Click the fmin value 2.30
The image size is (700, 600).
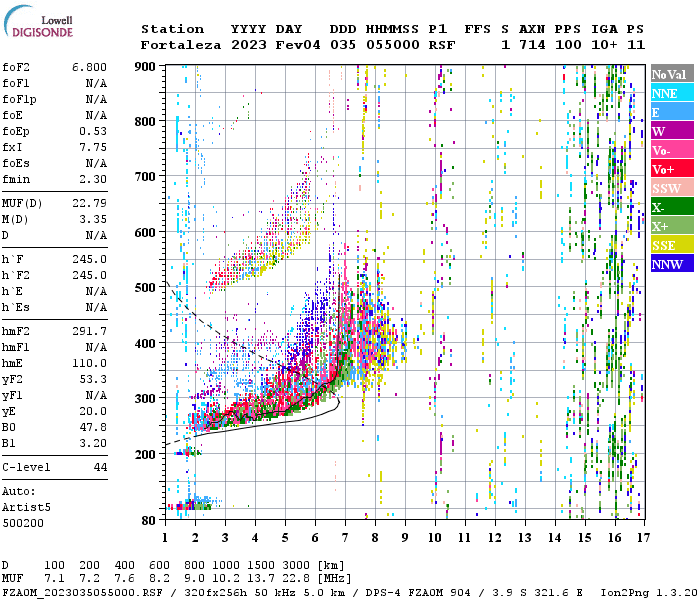coord(93,179)
